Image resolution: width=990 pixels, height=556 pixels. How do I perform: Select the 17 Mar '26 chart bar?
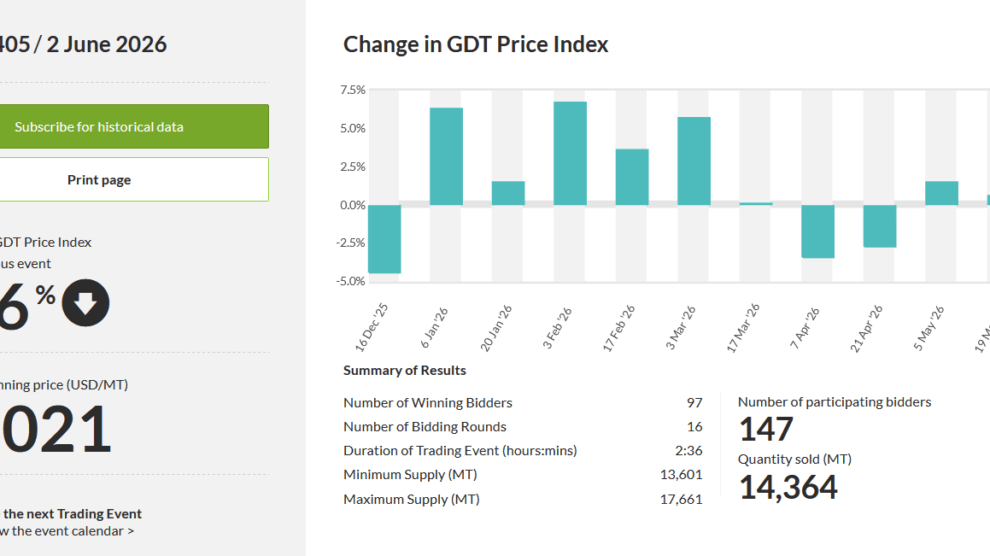click(756, 204)
